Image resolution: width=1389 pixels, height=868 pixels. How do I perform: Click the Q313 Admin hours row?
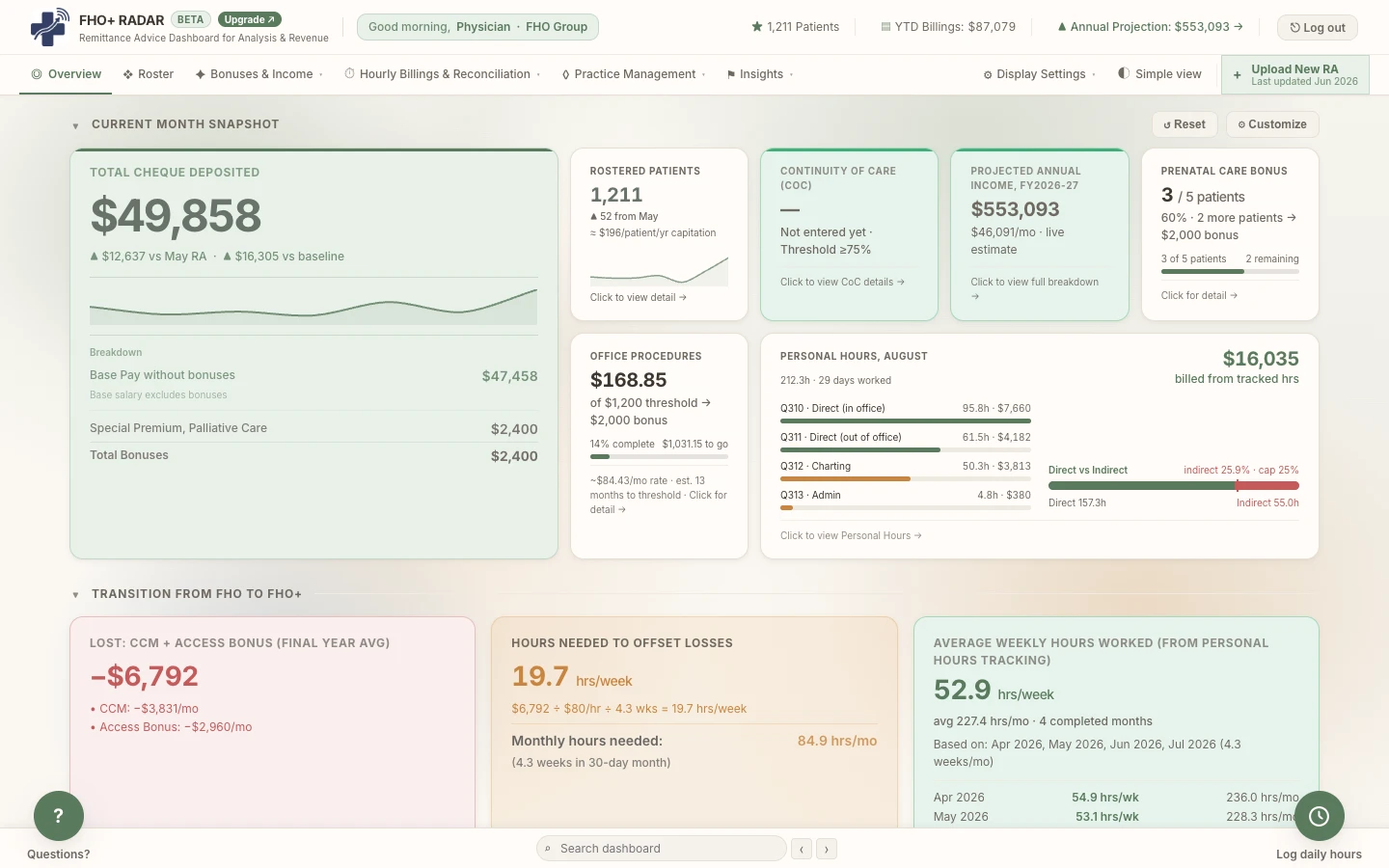tap(906, 500)
